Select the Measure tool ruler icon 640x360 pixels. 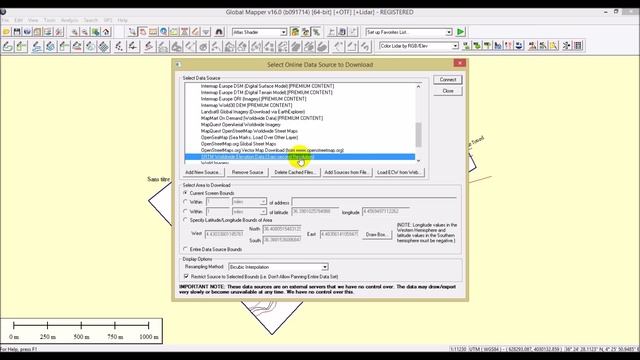click(x=153, y=32)
